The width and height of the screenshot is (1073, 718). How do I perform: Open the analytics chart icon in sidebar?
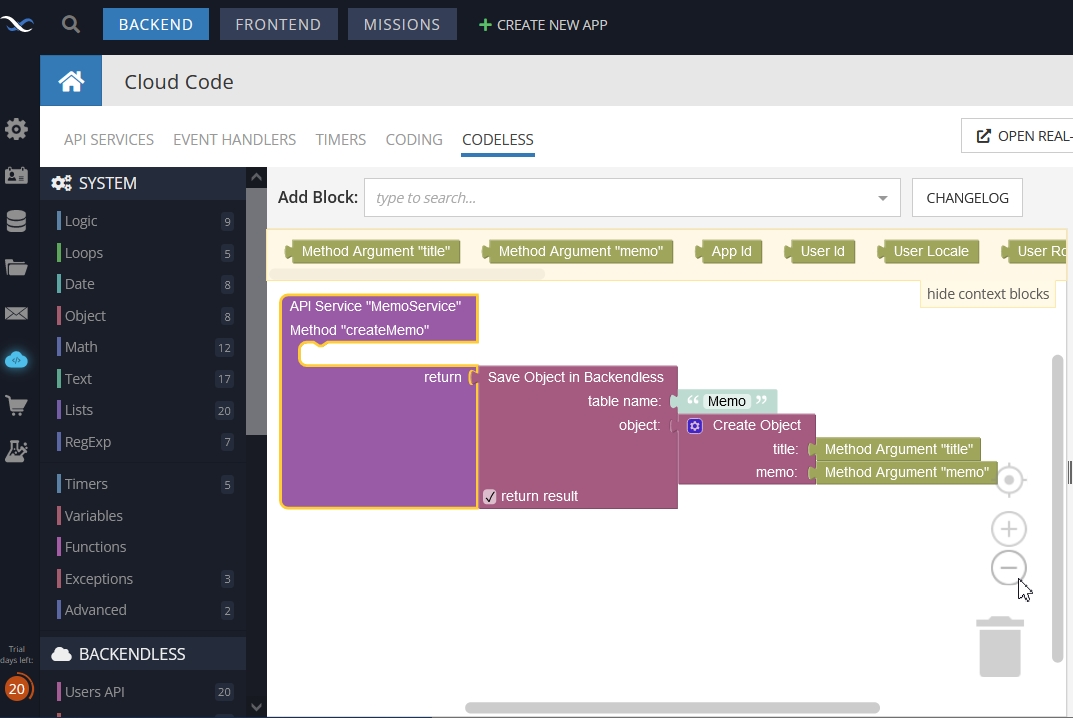(x=16, y=451)
